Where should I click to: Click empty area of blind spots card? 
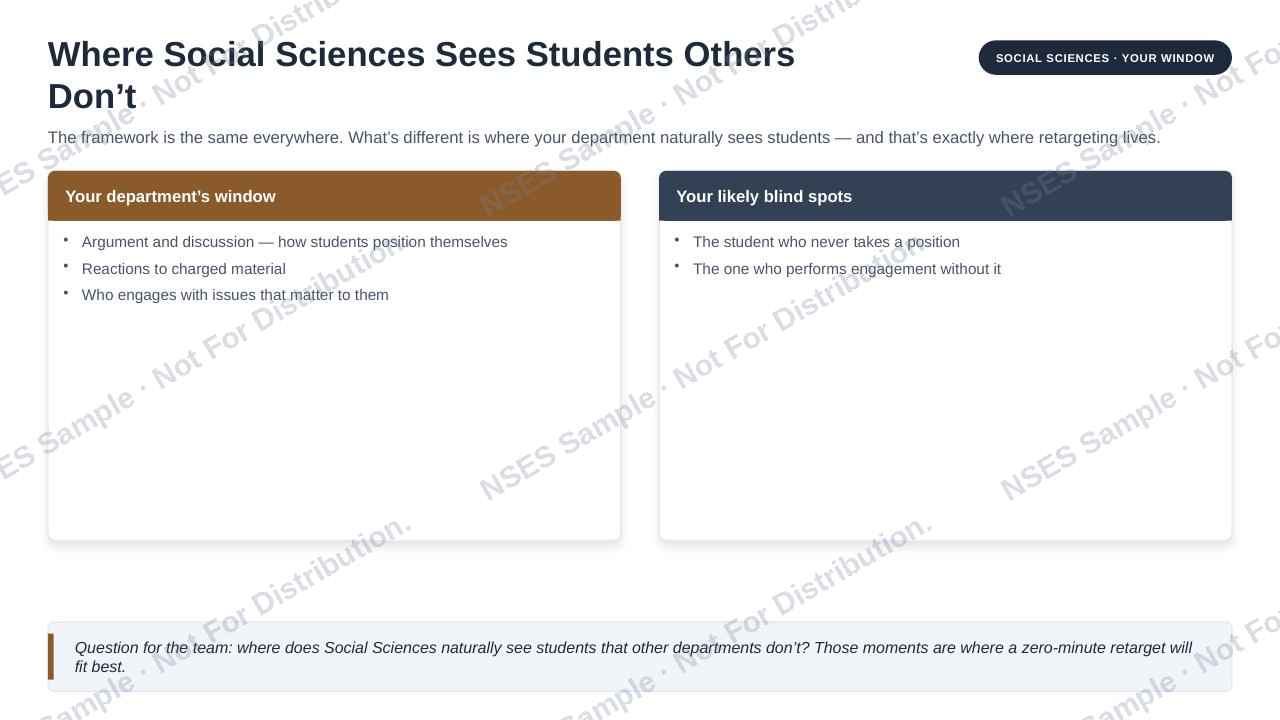point(945,410)
